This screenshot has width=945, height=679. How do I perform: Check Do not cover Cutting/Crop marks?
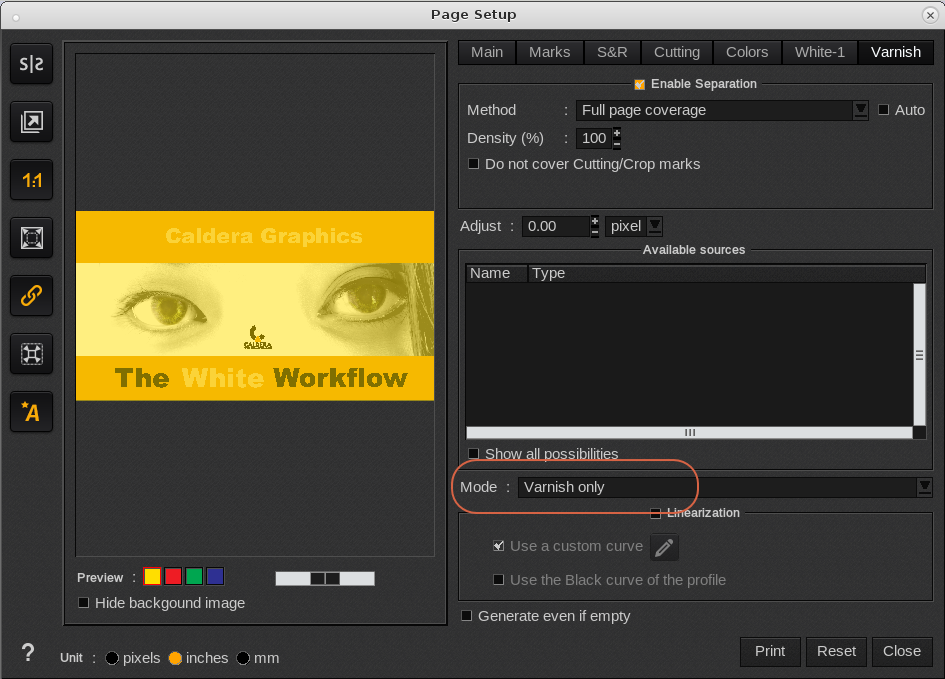click(x=474, y=164)
